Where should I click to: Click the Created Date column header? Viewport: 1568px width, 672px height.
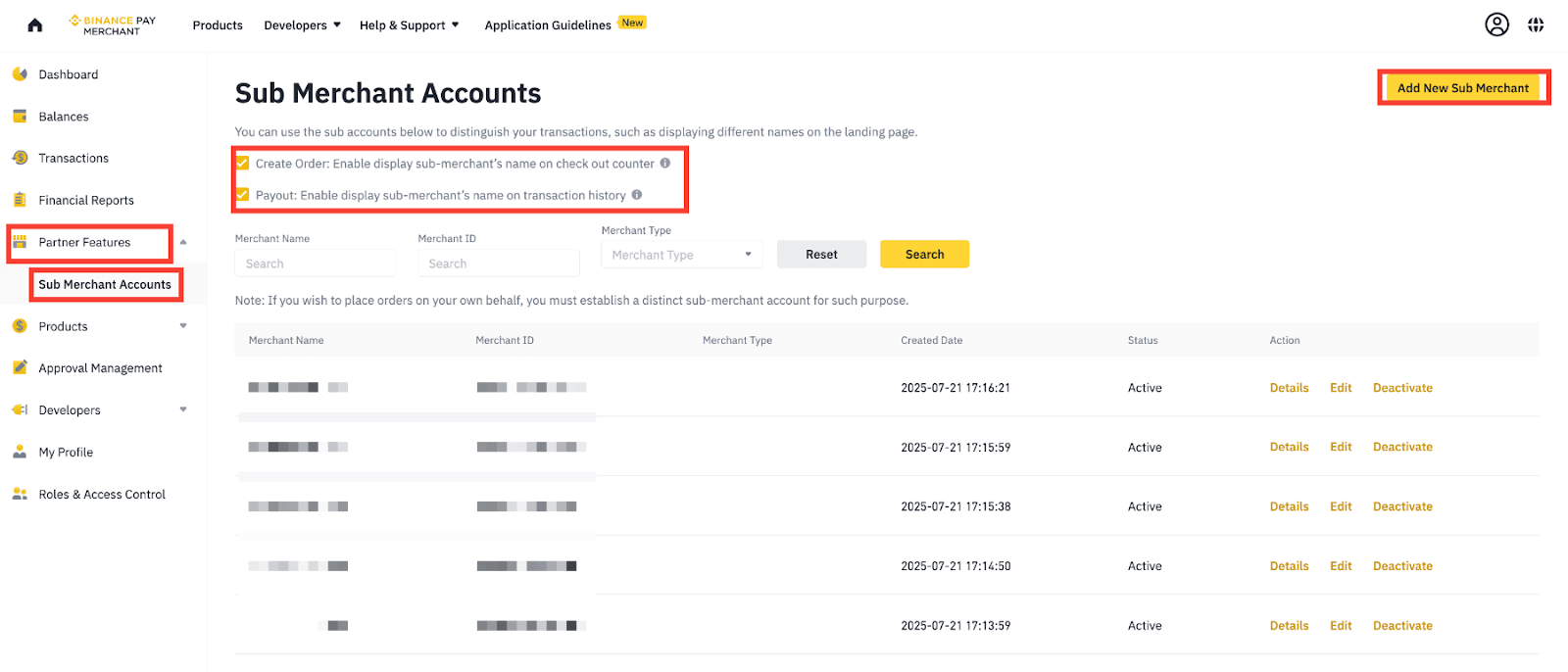[x=931, y=341]
